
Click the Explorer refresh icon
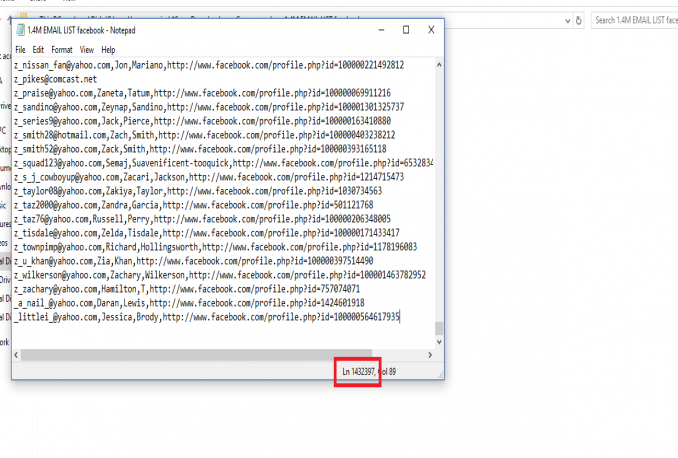(577, 19)
